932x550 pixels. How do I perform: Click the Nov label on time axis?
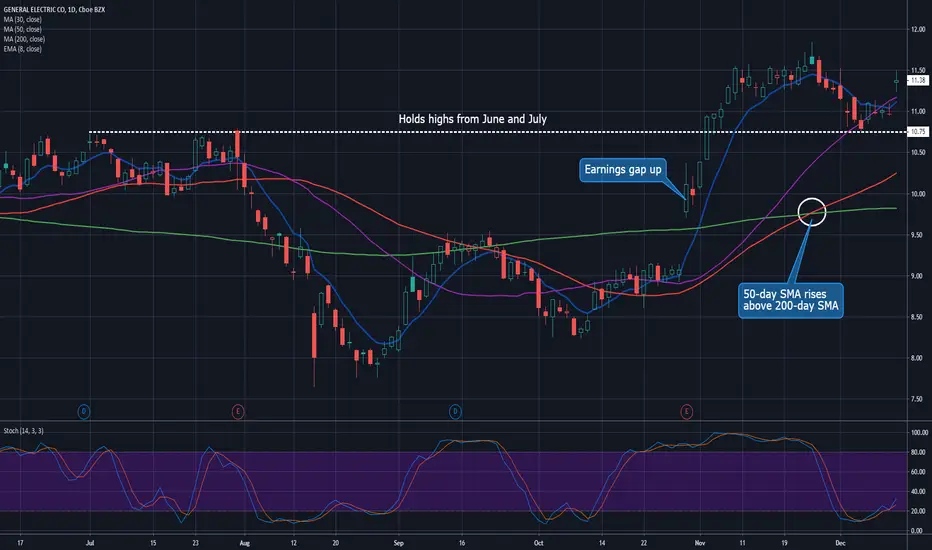coord(700,543)
